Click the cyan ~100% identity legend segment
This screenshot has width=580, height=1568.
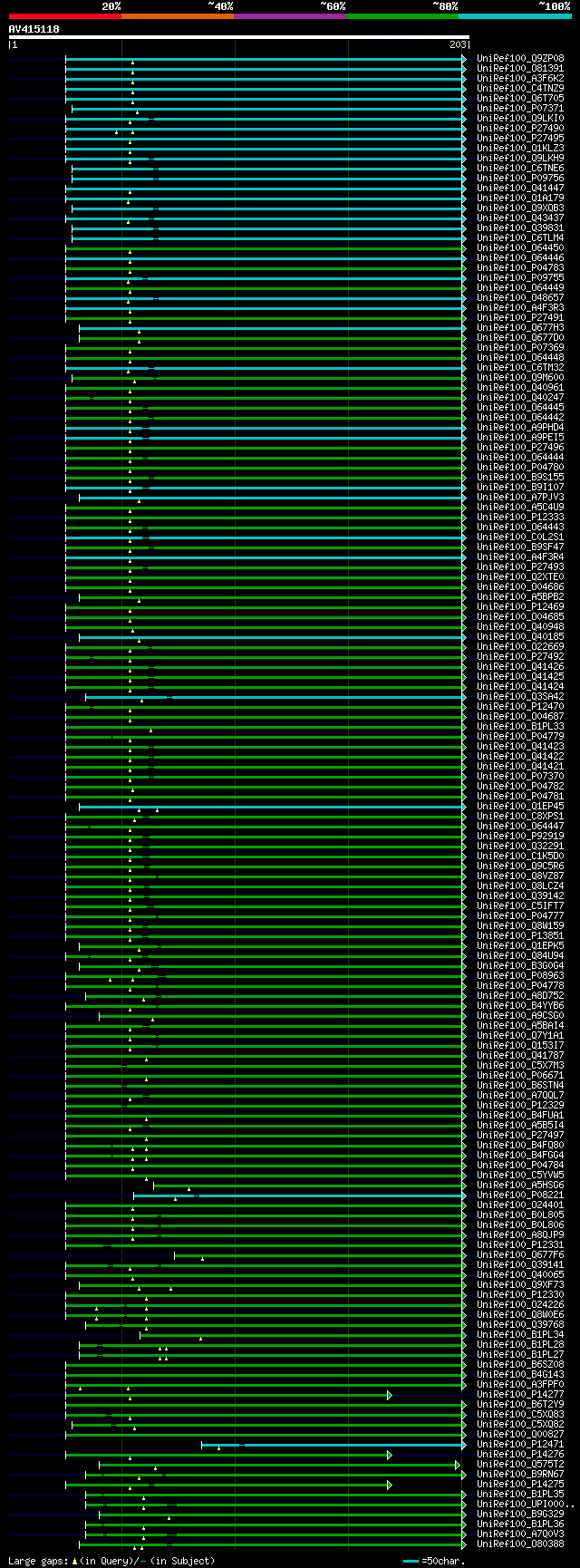515,16
